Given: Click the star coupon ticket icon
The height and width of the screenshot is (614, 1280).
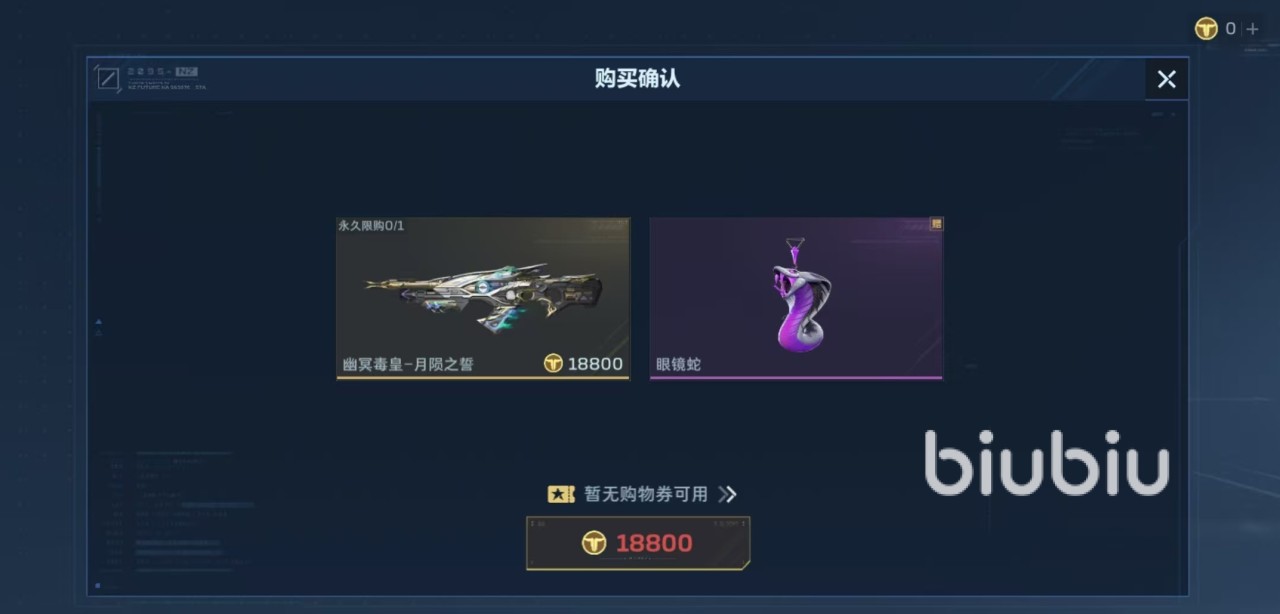Looking at the screenshot, I should [x=560, y=494].
